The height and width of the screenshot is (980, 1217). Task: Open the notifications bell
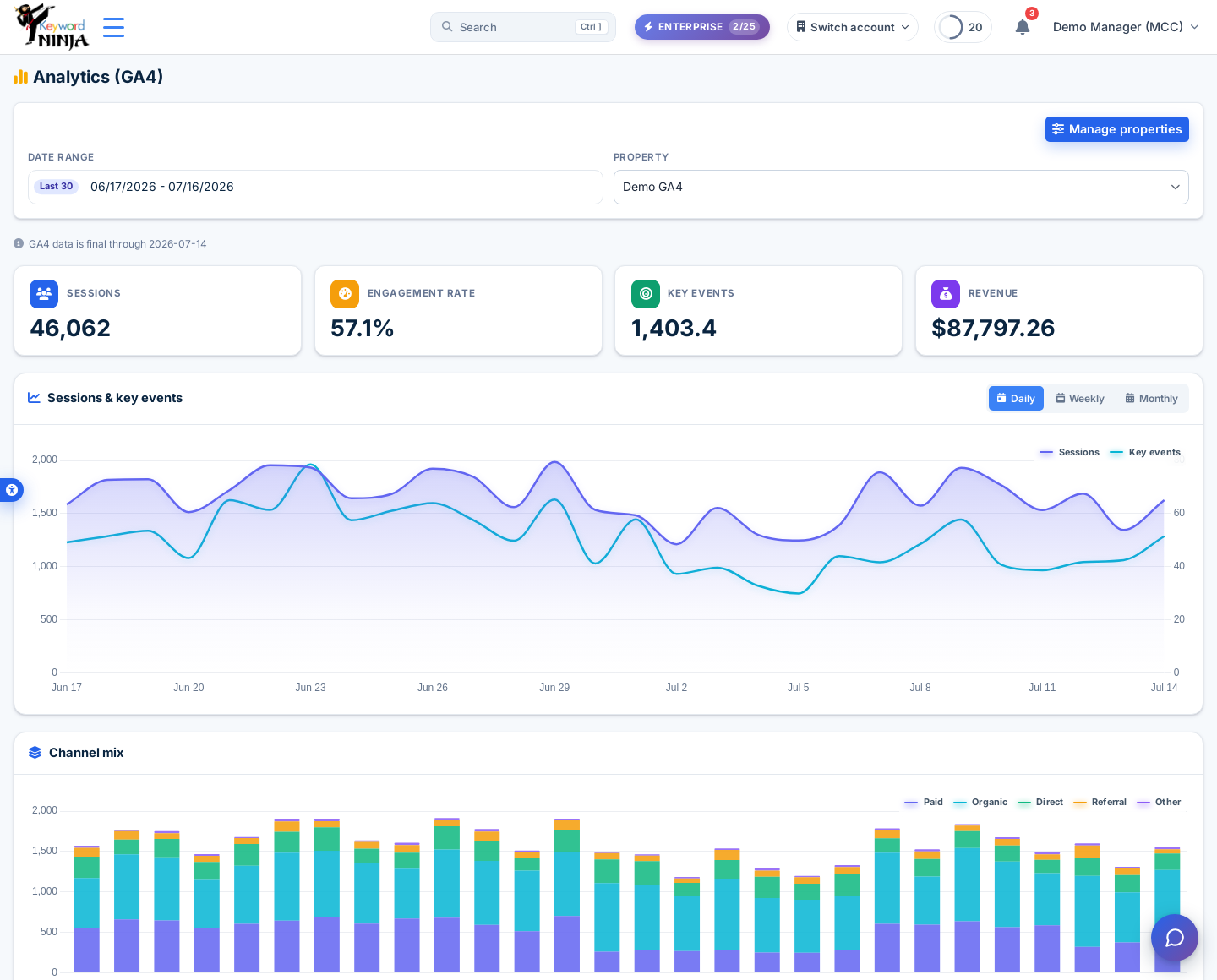1023,27
